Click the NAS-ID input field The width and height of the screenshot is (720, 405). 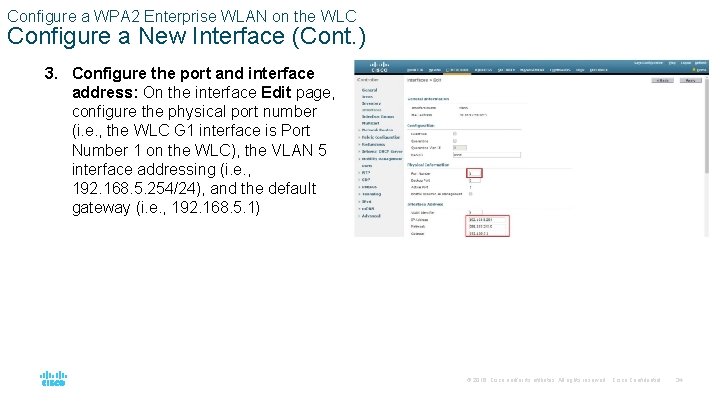tap(487, 155)
